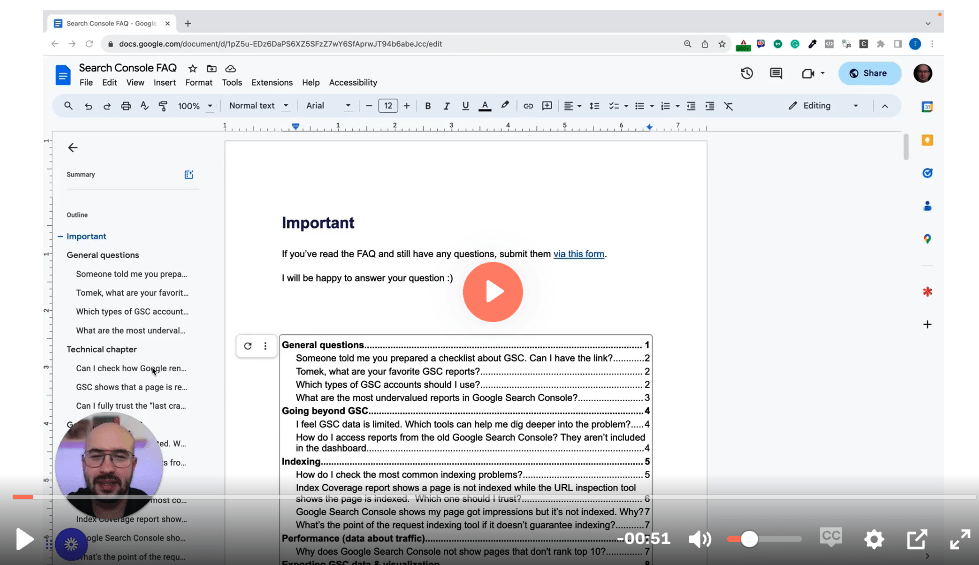Show the comments history
Image resolution: width=979 pixels, height=565 pixels.
point(776,73)
